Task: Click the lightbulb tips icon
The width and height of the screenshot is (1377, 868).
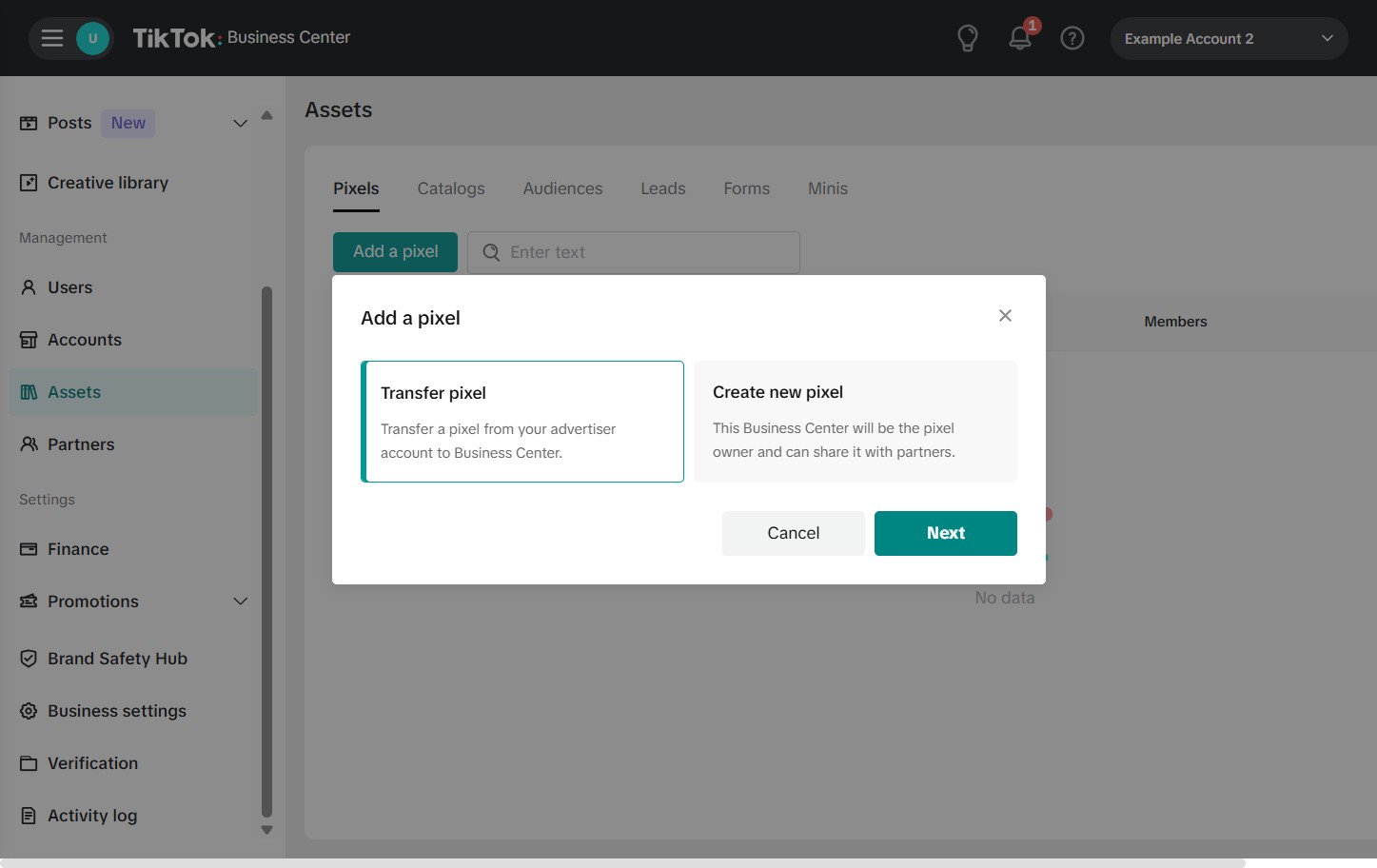Action: pos(967,38)
